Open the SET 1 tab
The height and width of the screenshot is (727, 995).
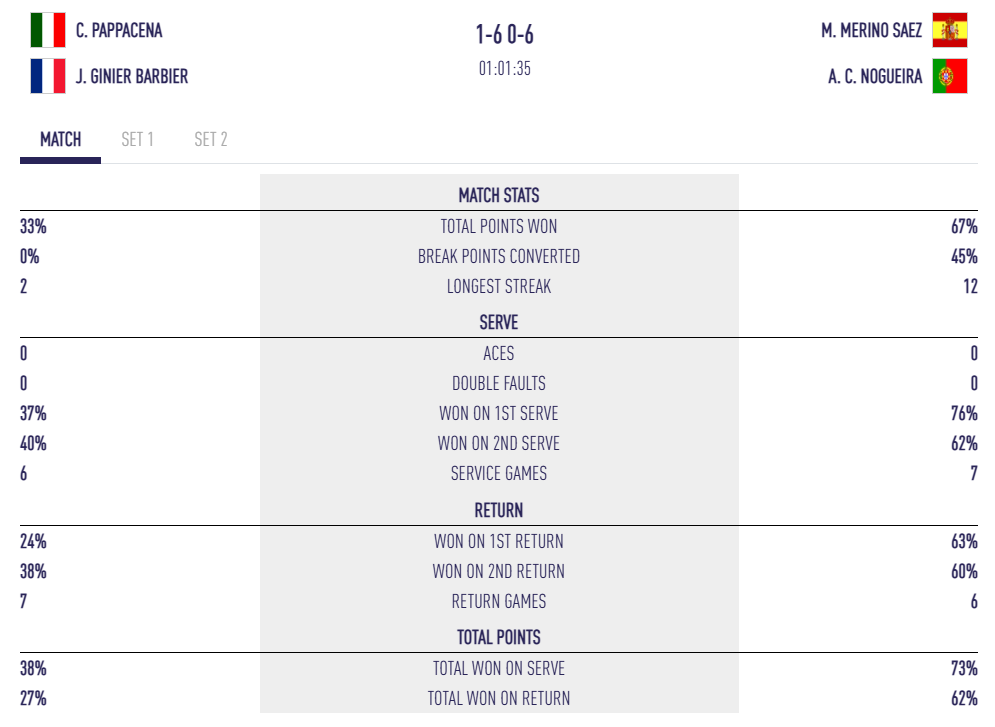coord(137,140)
